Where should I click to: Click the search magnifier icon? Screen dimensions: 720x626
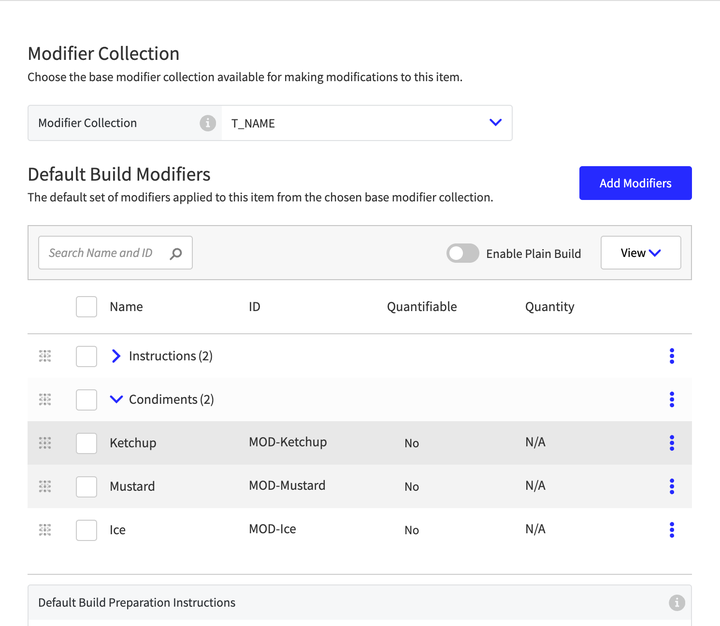point(176,254)
